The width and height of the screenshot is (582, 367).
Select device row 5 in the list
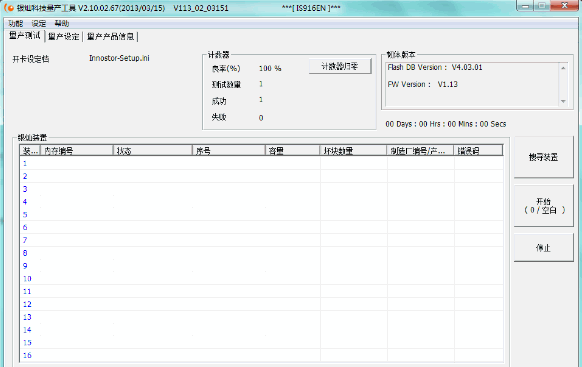tap(262, 214)
